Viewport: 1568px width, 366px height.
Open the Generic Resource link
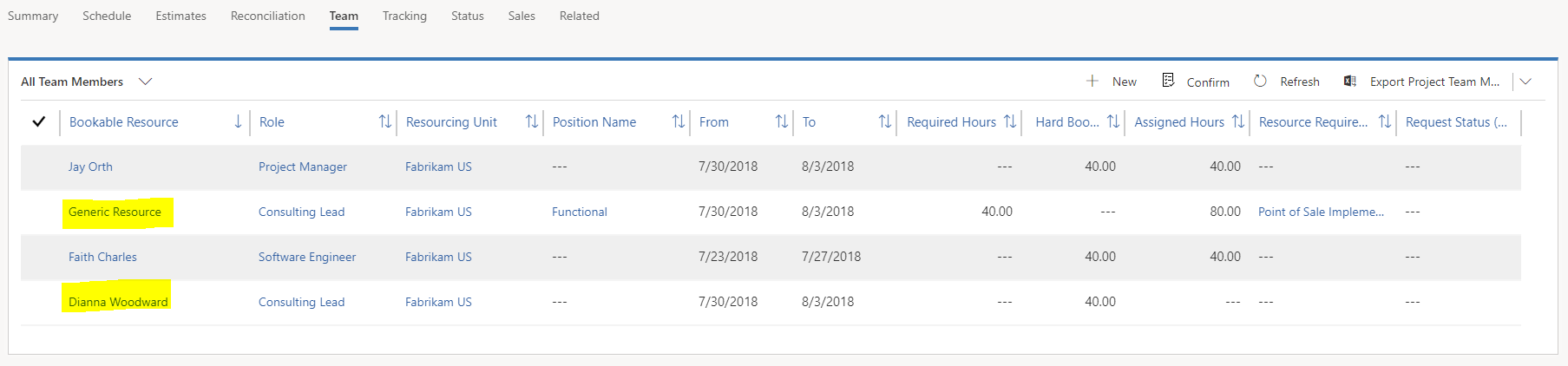[115, 212]
